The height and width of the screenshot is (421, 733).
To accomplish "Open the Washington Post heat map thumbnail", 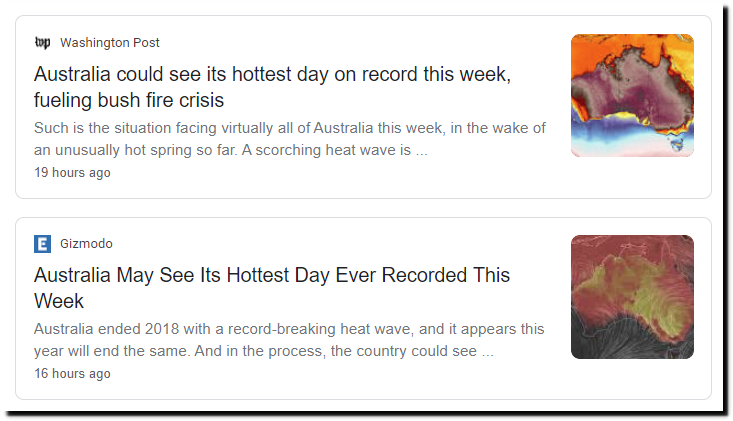I will (632, 95).
